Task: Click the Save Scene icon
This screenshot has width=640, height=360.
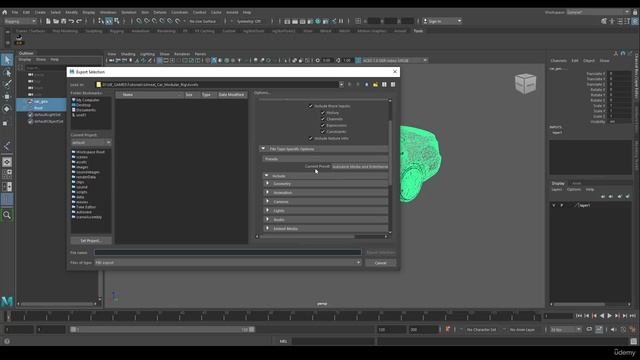Action: (x=63, y=21)
